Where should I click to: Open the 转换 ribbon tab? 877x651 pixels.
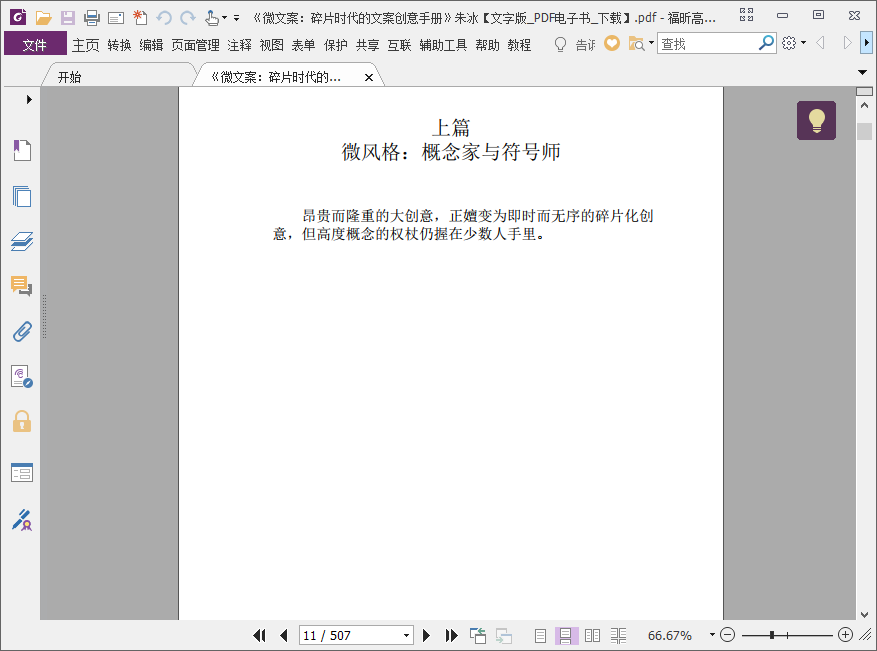(119, 45)
